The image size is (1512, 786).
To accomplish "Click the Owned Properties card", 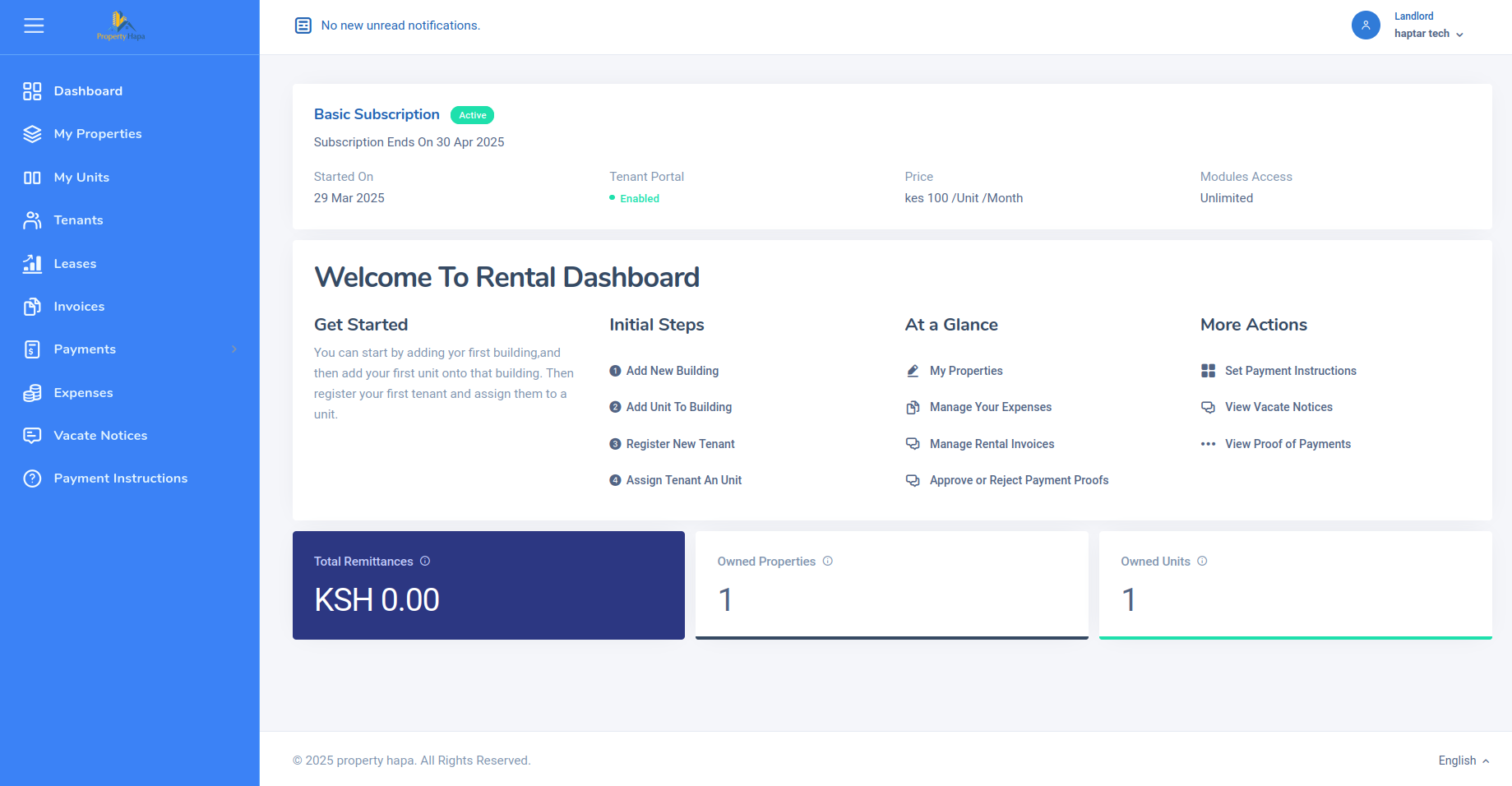I will 892,585.
